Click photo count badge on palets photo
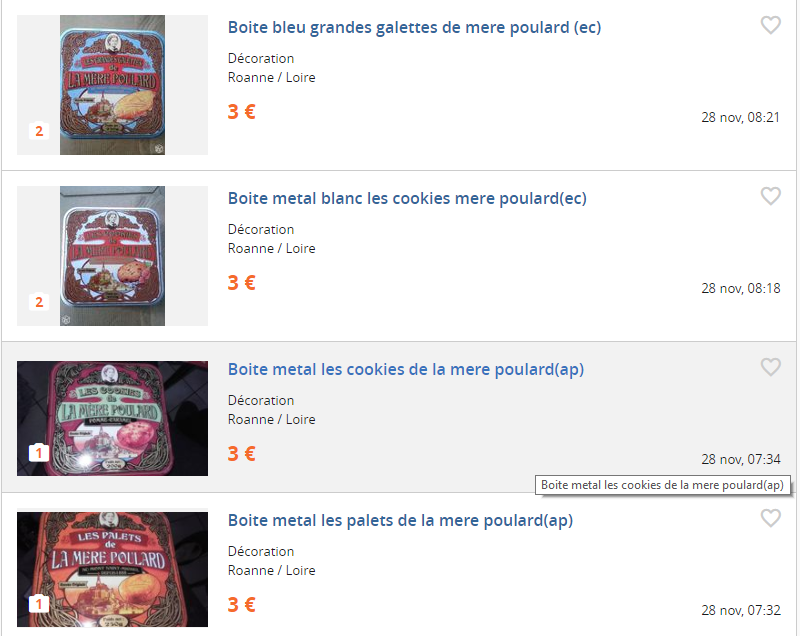This screenshot has height=636, width=800. pyautogui.click(x=39, y=604)
